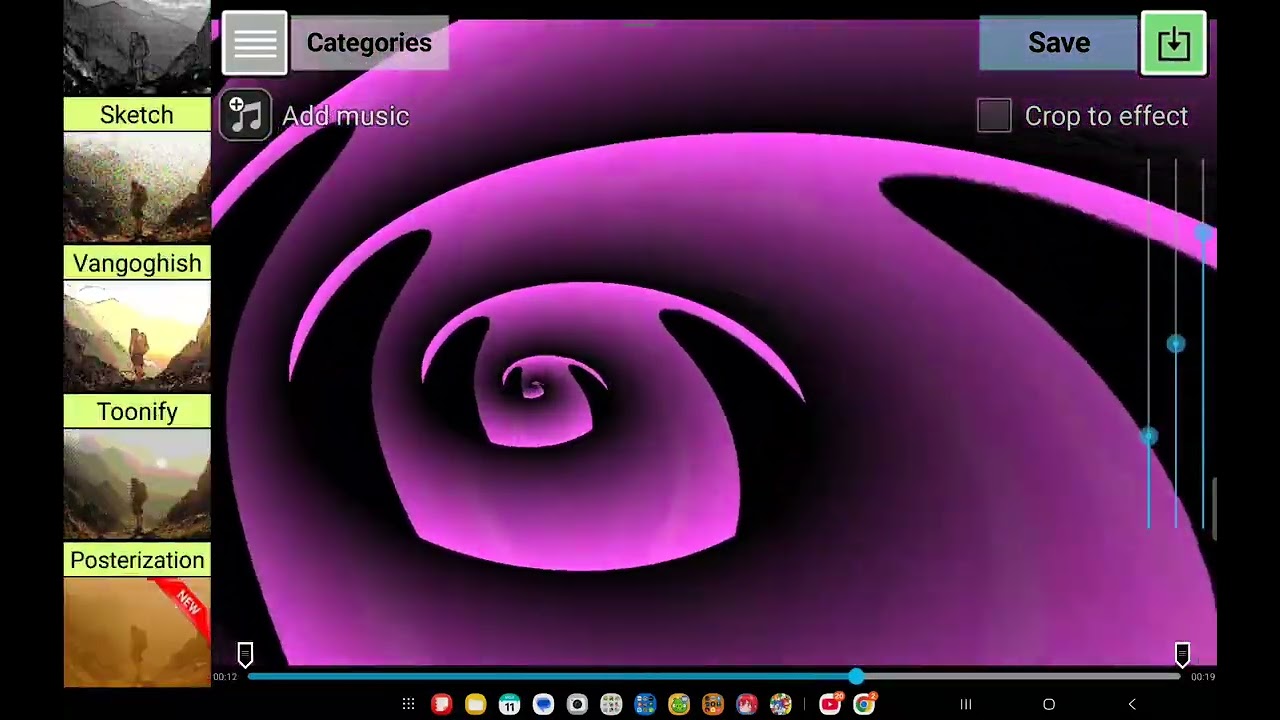Image resolution: width=1280 pixels, height=720 pixels.
Task: Enable the Crop to effect checkbox
Action: tap(994, 116)
